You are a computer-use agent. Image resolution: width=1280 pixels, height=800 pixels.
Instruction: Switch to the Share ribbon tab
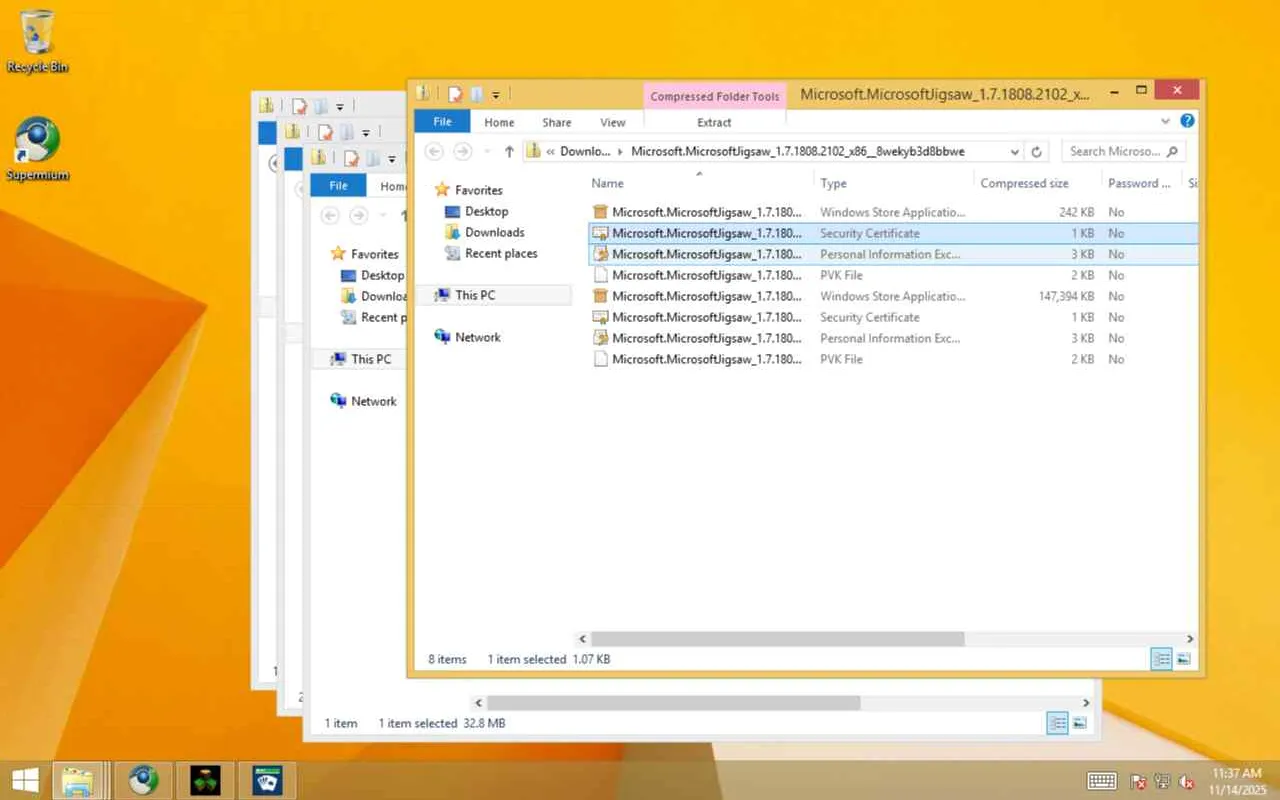pos(557,122)
